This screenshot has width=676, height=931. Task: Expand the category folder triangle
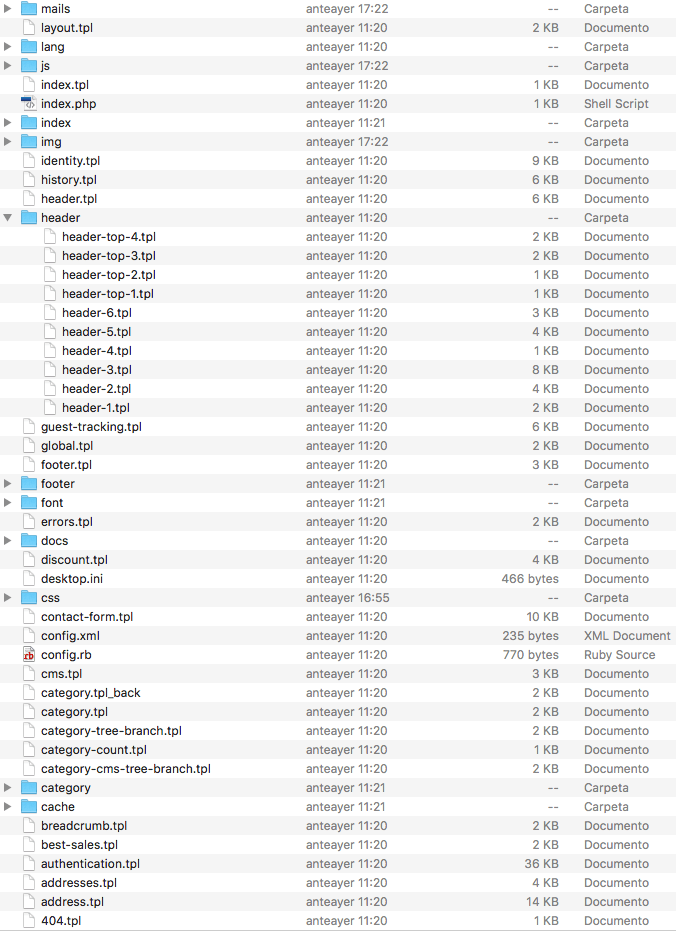coord(8,788)
